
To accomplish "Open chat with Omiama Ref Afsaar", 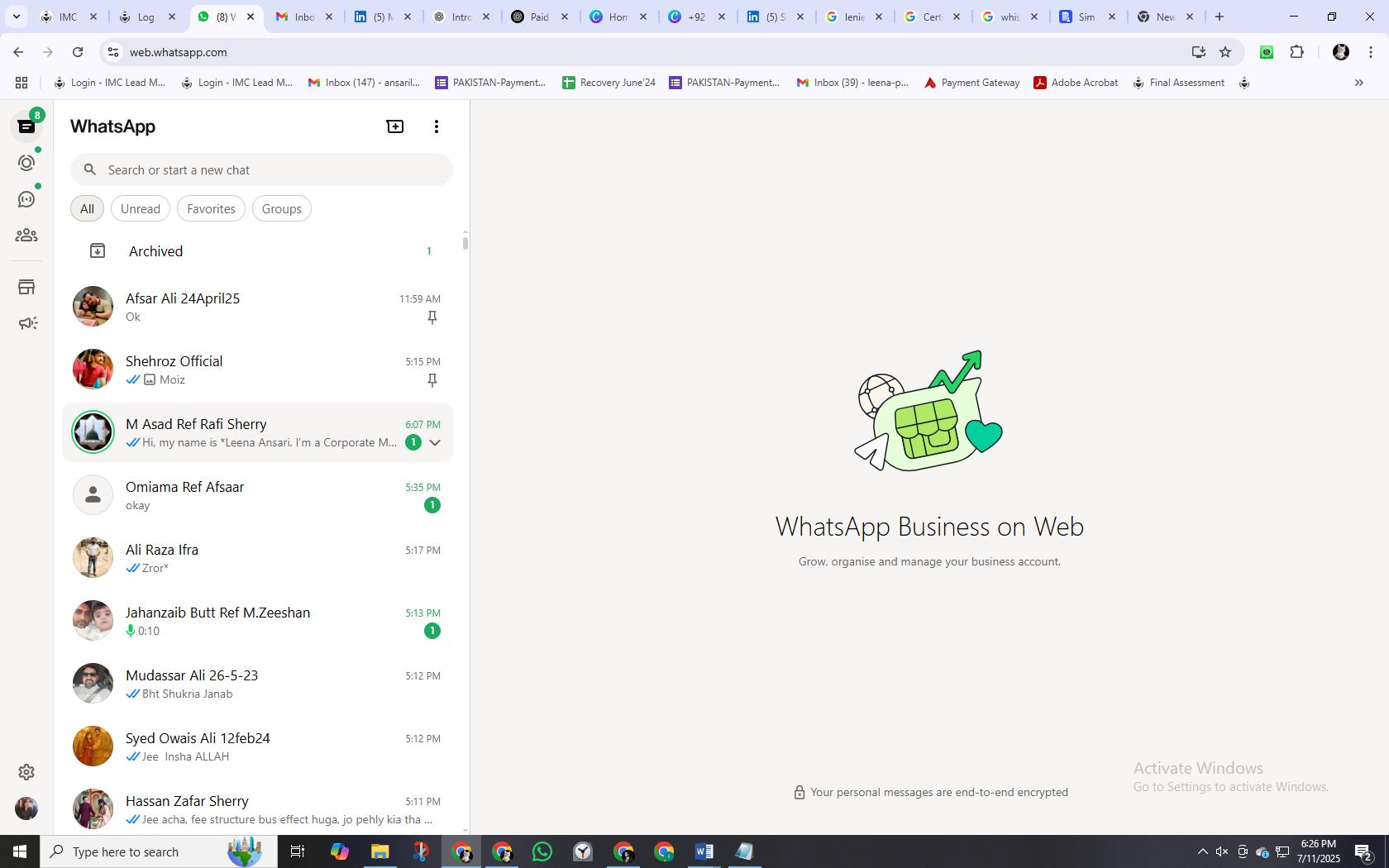I will pyautogui.click(x=258, y=495).
